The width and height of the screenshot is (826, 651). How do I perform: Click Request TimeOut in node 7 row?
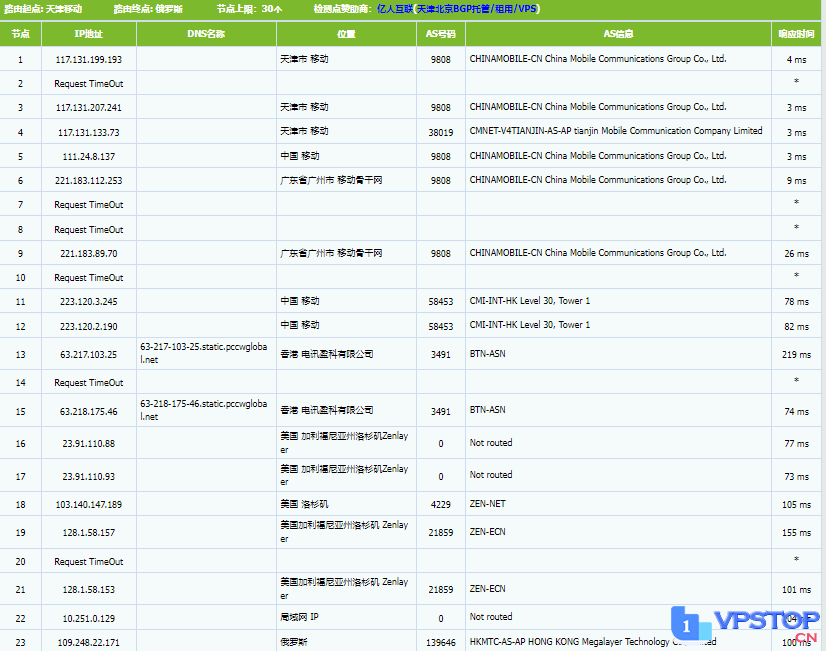pyautogui.click(x=88, y=205)
